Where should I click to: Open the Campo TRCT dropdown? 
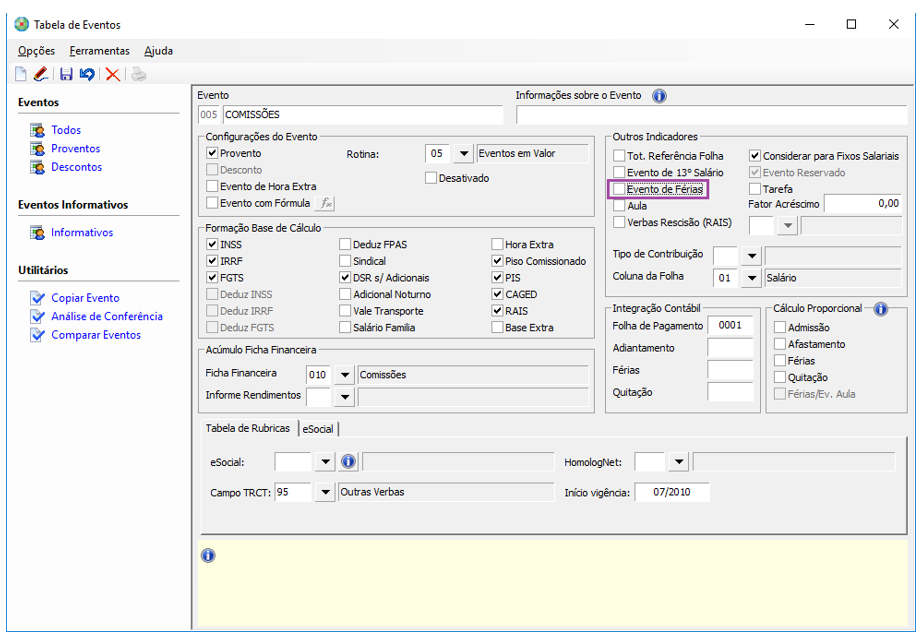(325, 492)
